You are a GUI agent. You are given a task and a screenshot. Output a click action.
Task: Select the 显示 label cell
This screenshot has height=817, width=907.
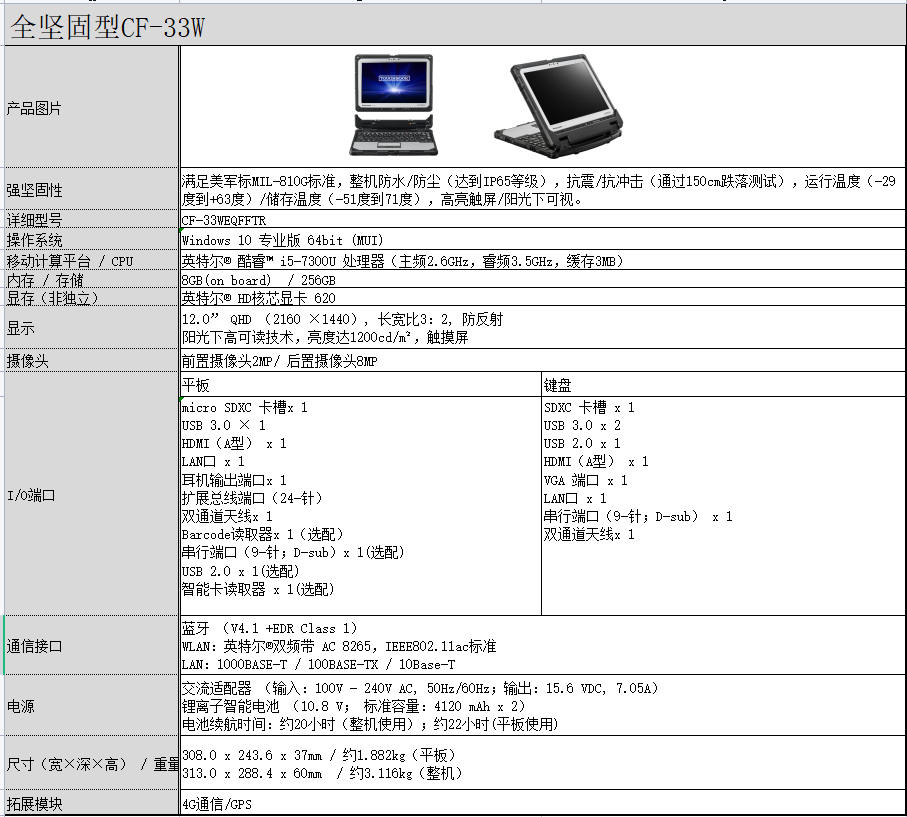(91, 328)
